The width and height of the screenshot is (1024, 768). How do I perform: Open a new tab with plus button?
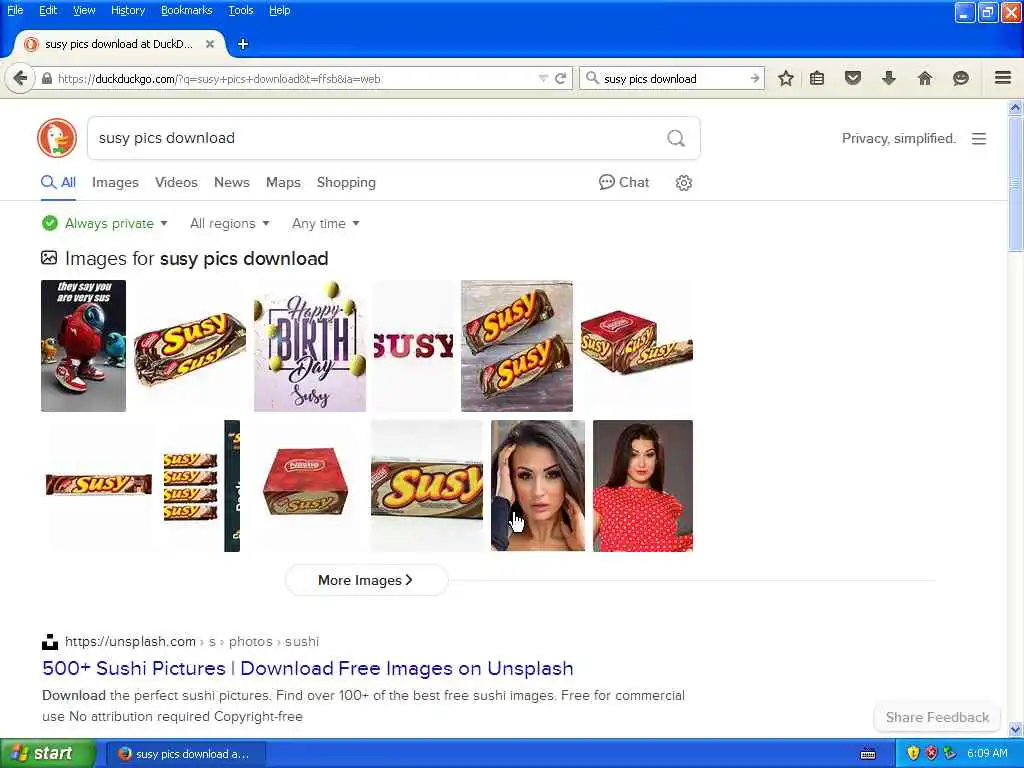coord(243,44)
